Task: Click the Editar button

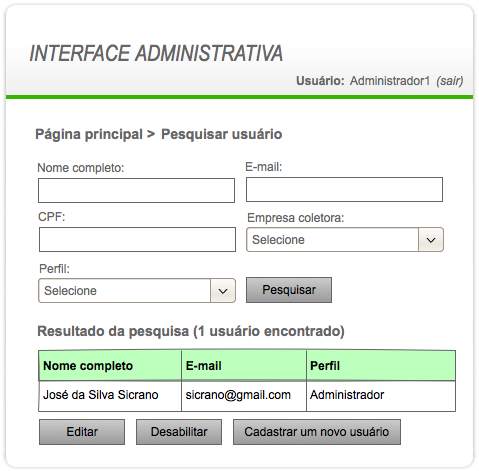Action: point(82,432)
